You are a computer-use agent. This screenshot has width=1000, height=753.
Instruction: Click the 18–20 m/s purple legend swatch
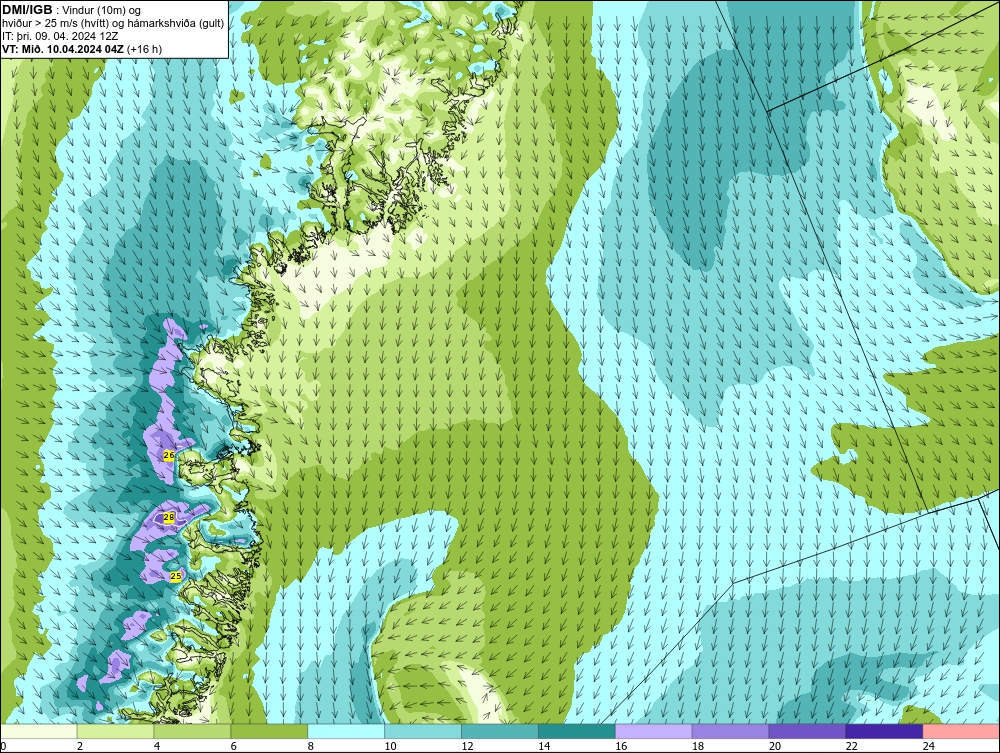click(x=730, y=731)
